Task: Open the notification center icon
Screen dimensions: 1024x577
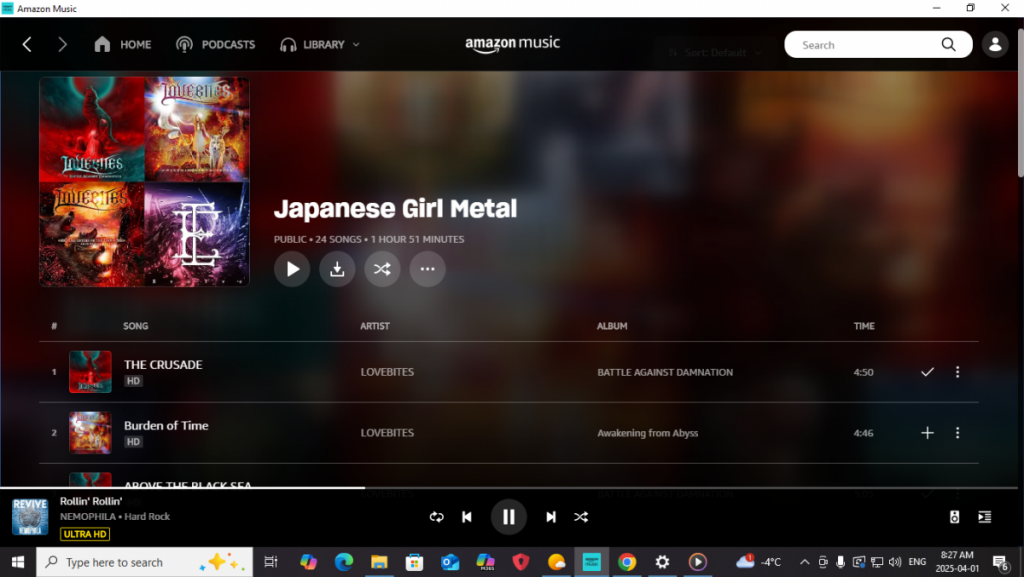Action: pyautogui.click(x=1000, y=562)
